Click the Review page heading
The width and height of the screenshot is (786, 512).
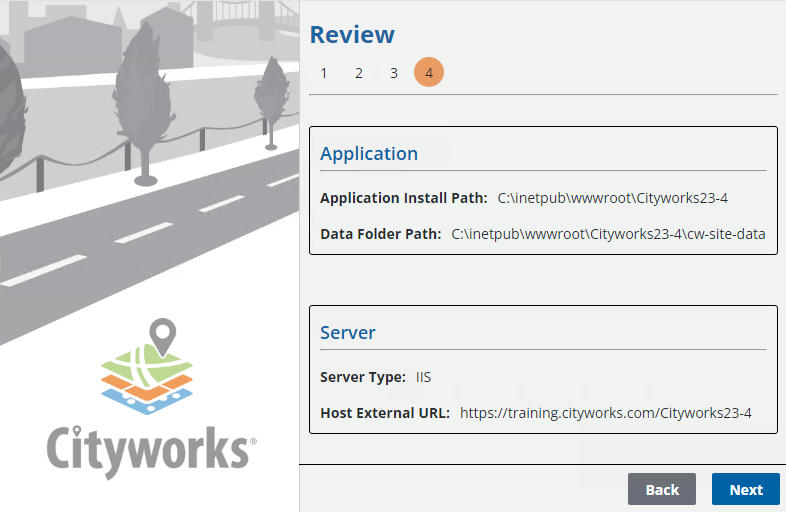click(352, 35)
